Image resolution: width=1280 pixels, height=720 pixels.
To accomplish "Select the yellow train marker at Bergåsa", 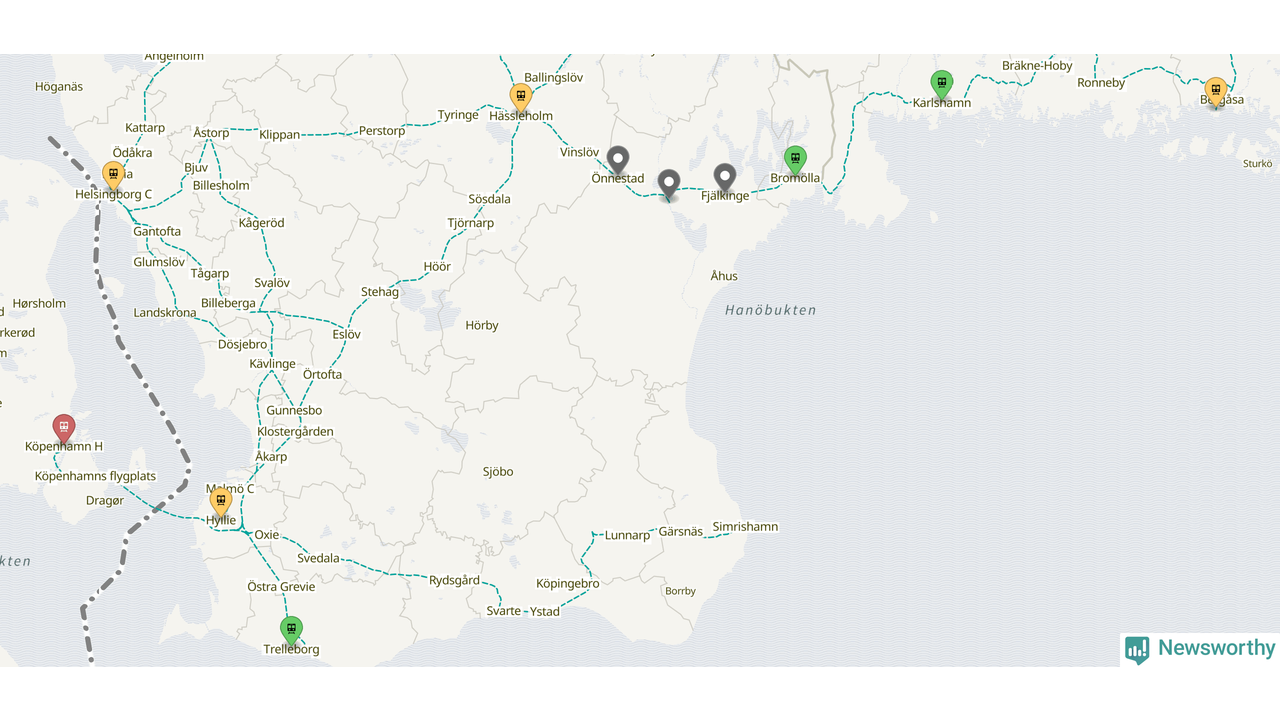I will pyautogui.click(x=1216, y=92).
